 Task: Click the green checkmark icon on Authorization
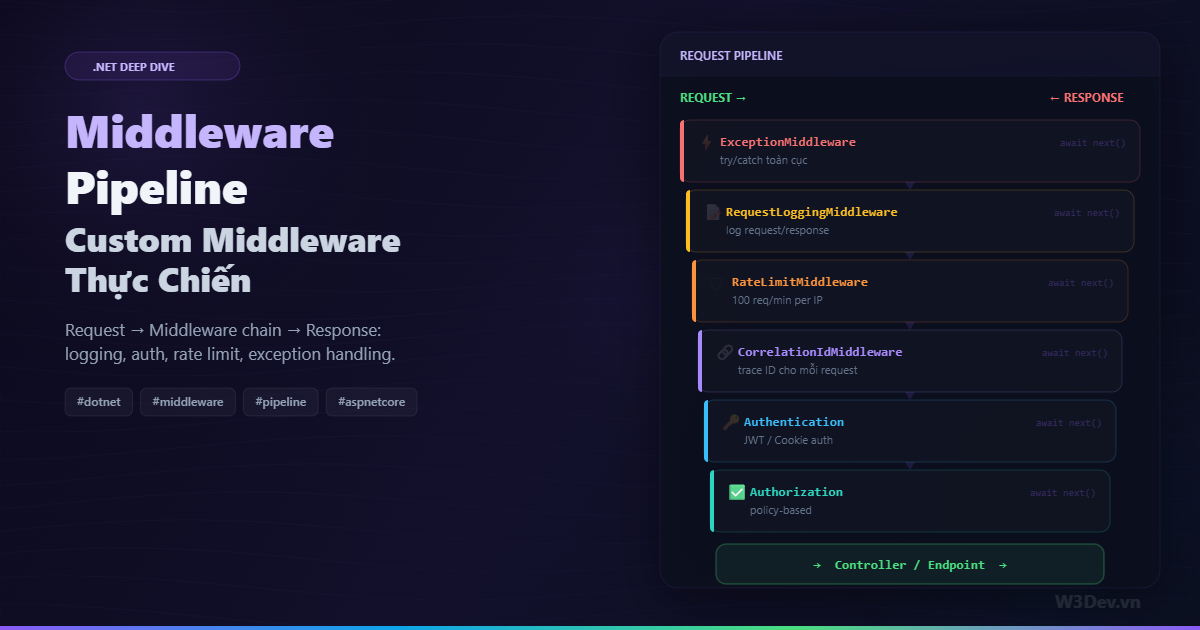[736, 492]
